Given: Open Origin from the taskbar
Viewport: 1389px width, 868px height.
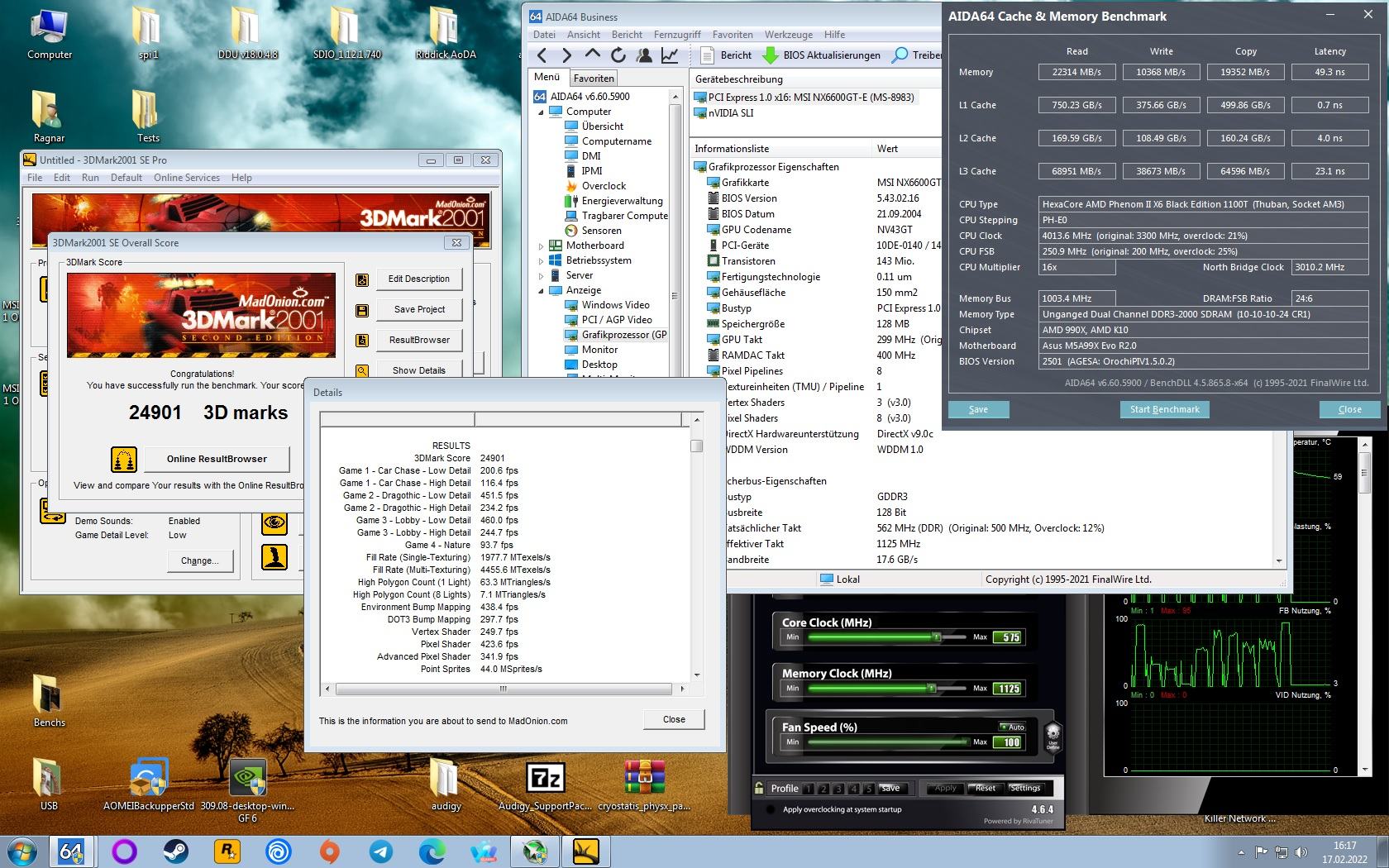Looking at the screenshot, I should click(x=329, y=851).
